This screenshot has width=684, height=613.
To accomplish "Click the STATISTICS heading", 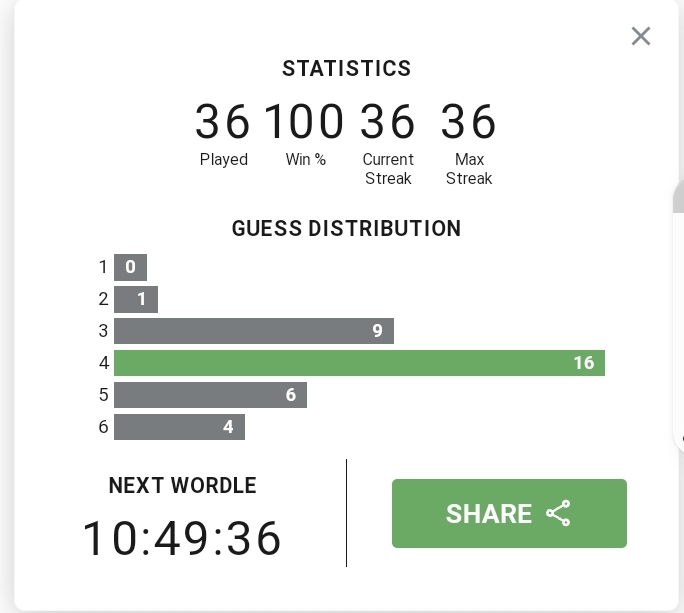I will tap(347, 68).
